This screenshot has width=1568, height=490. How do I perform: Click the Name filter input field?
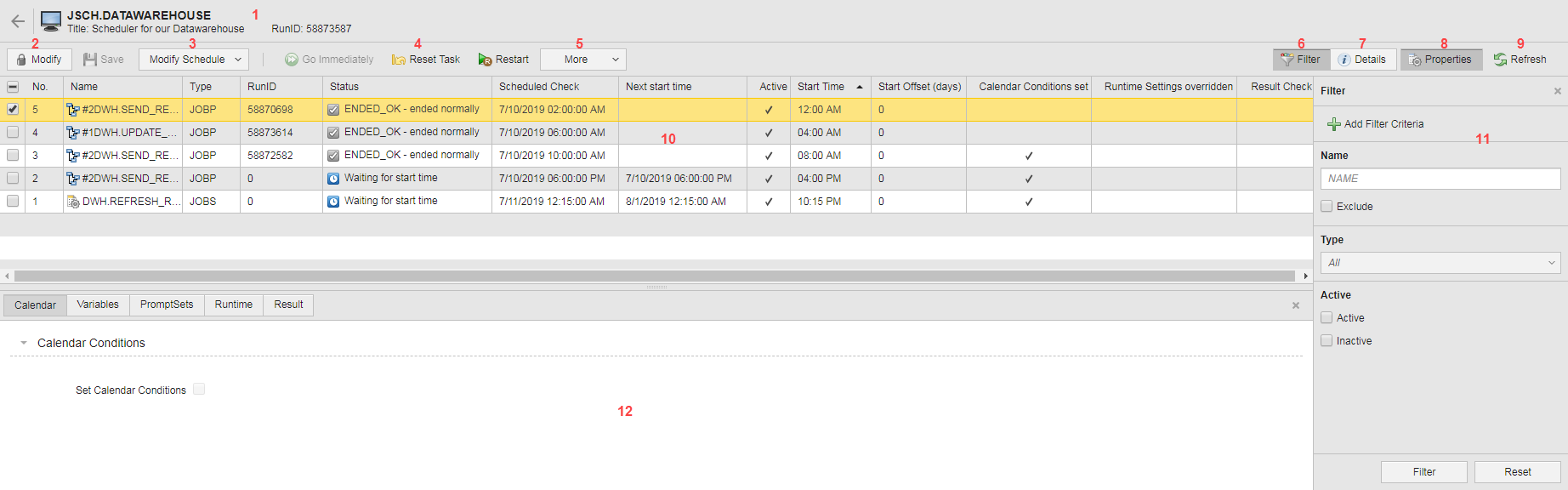click(1440, 179)
